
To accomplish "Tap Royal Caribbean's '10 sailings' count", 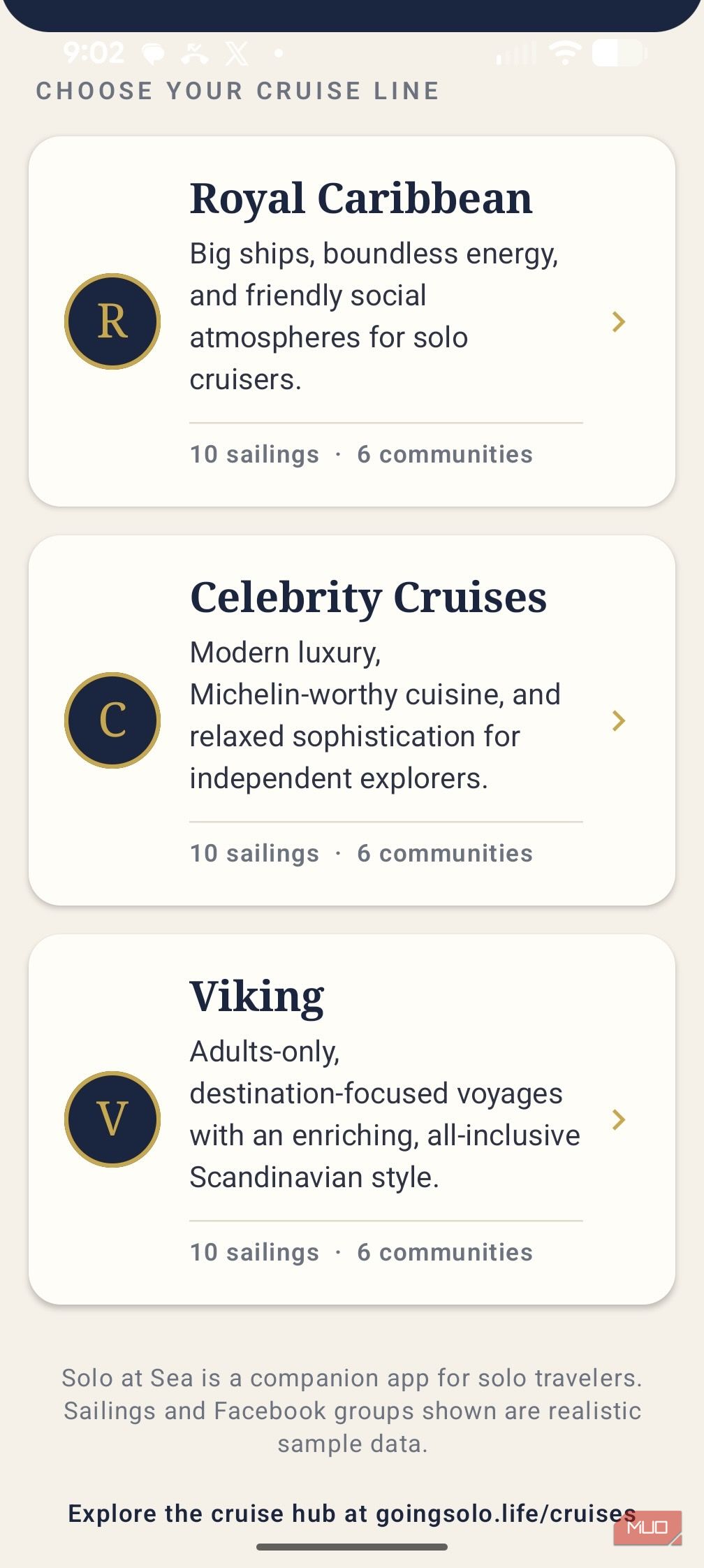I will point(255,454).
